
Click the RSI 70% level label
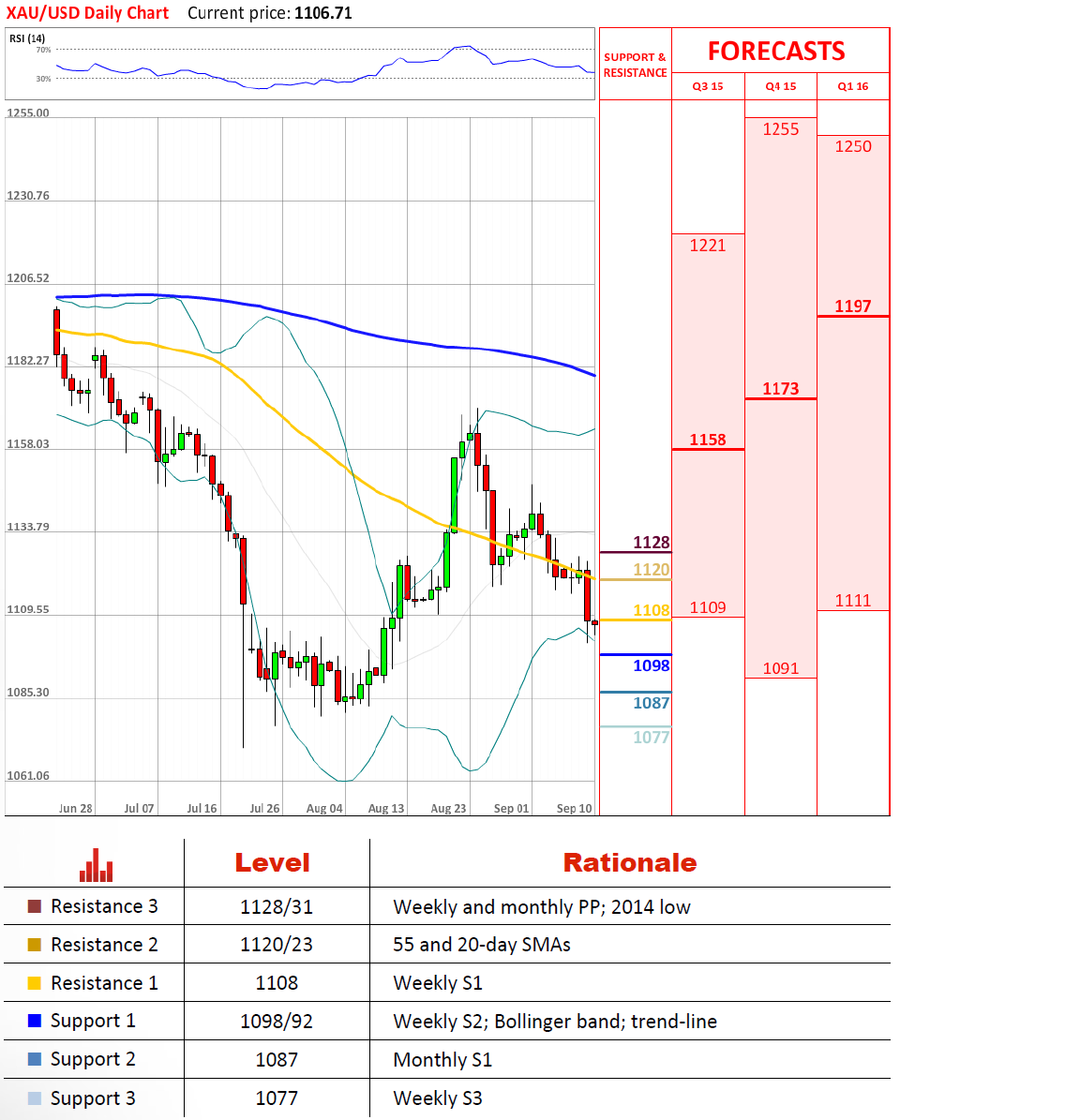(43, 50)
